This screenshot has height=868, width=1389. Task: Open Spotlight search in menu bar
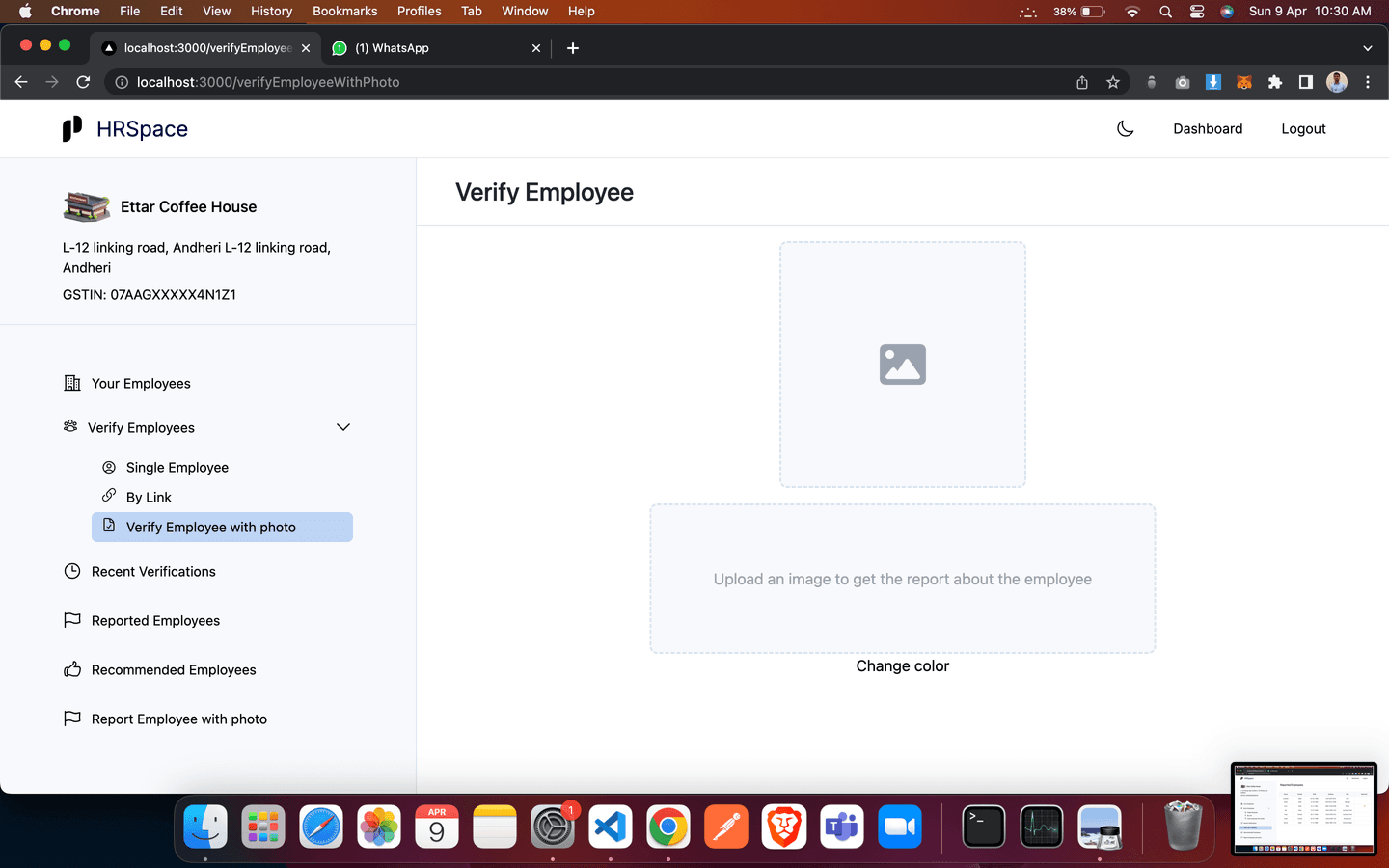tap(1165, 12)
